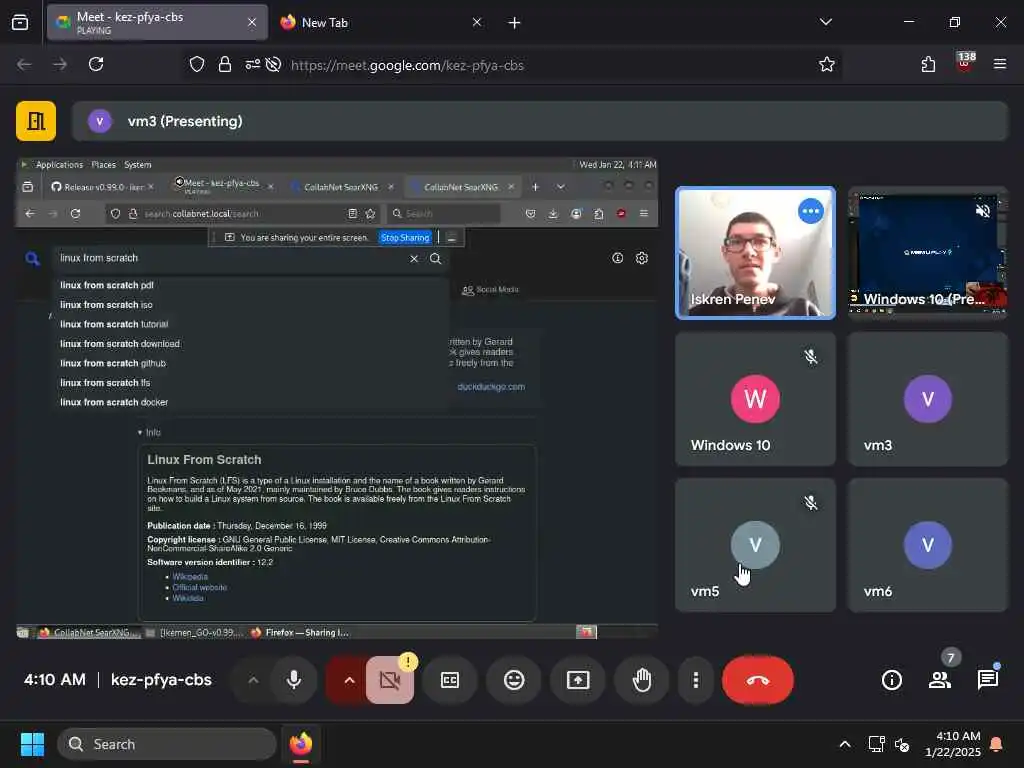Open meeting details info icon
The image size is (1024, 768).
pos(891,680)
